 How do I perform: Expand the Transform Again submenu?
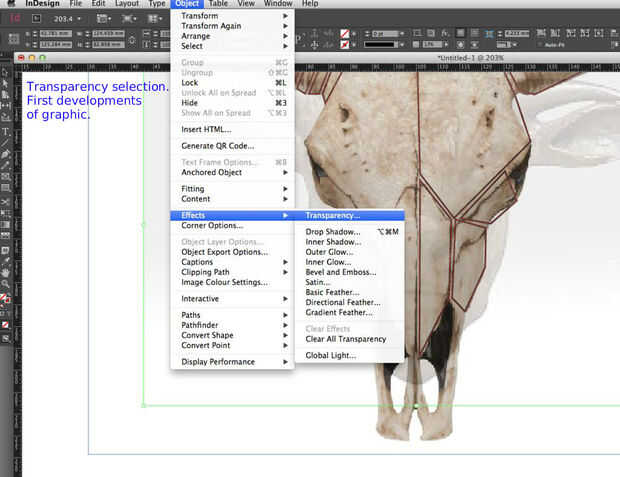click(x=232, y=26)
